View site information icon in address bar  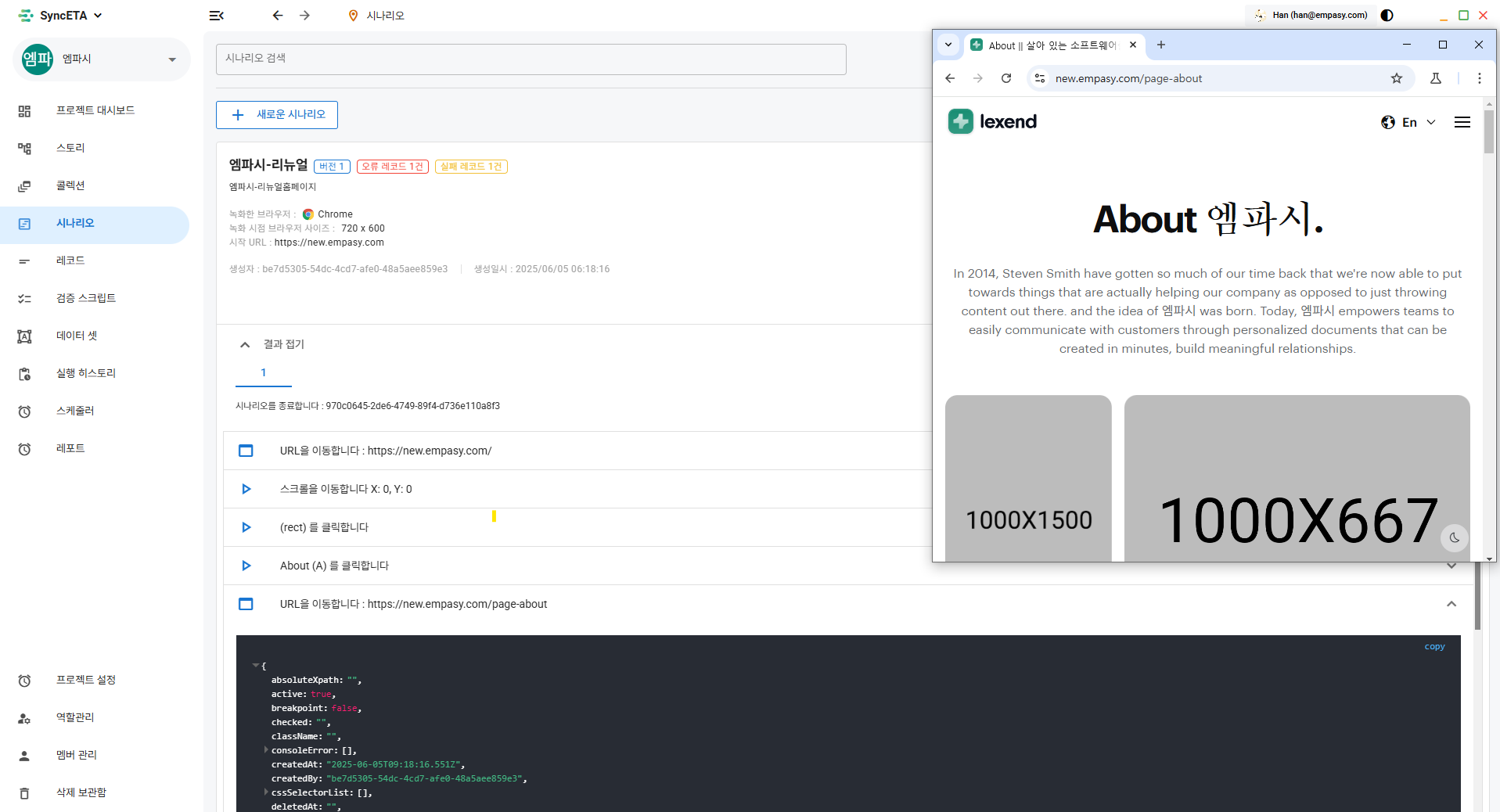(1040, 78)
